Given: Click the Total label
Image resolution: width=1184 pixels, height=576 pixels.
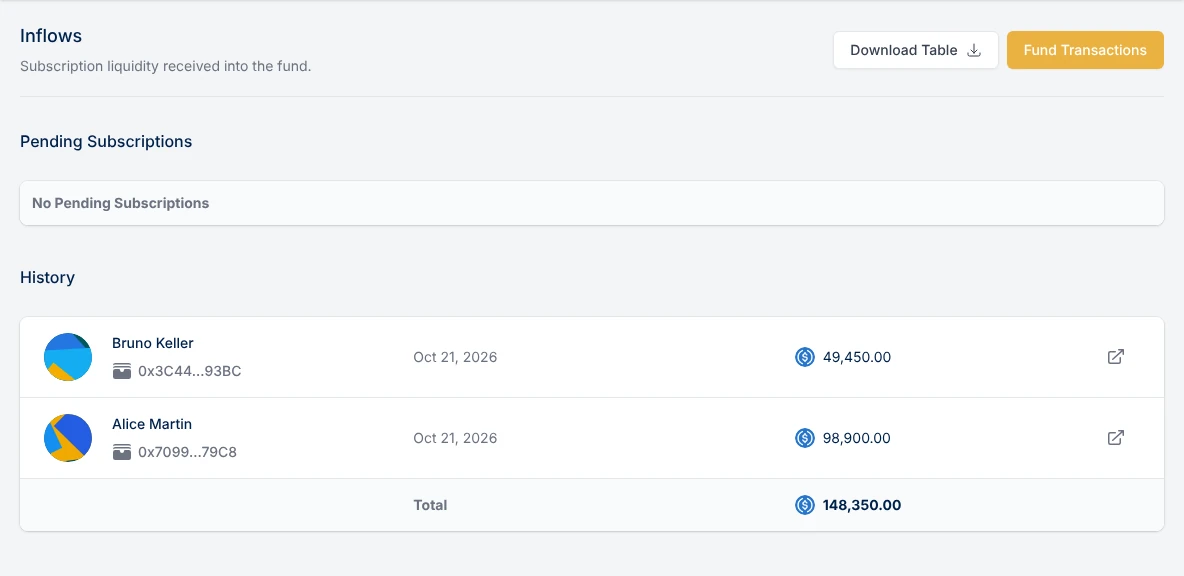Looking at the screenshot, I should coord(430,505).
